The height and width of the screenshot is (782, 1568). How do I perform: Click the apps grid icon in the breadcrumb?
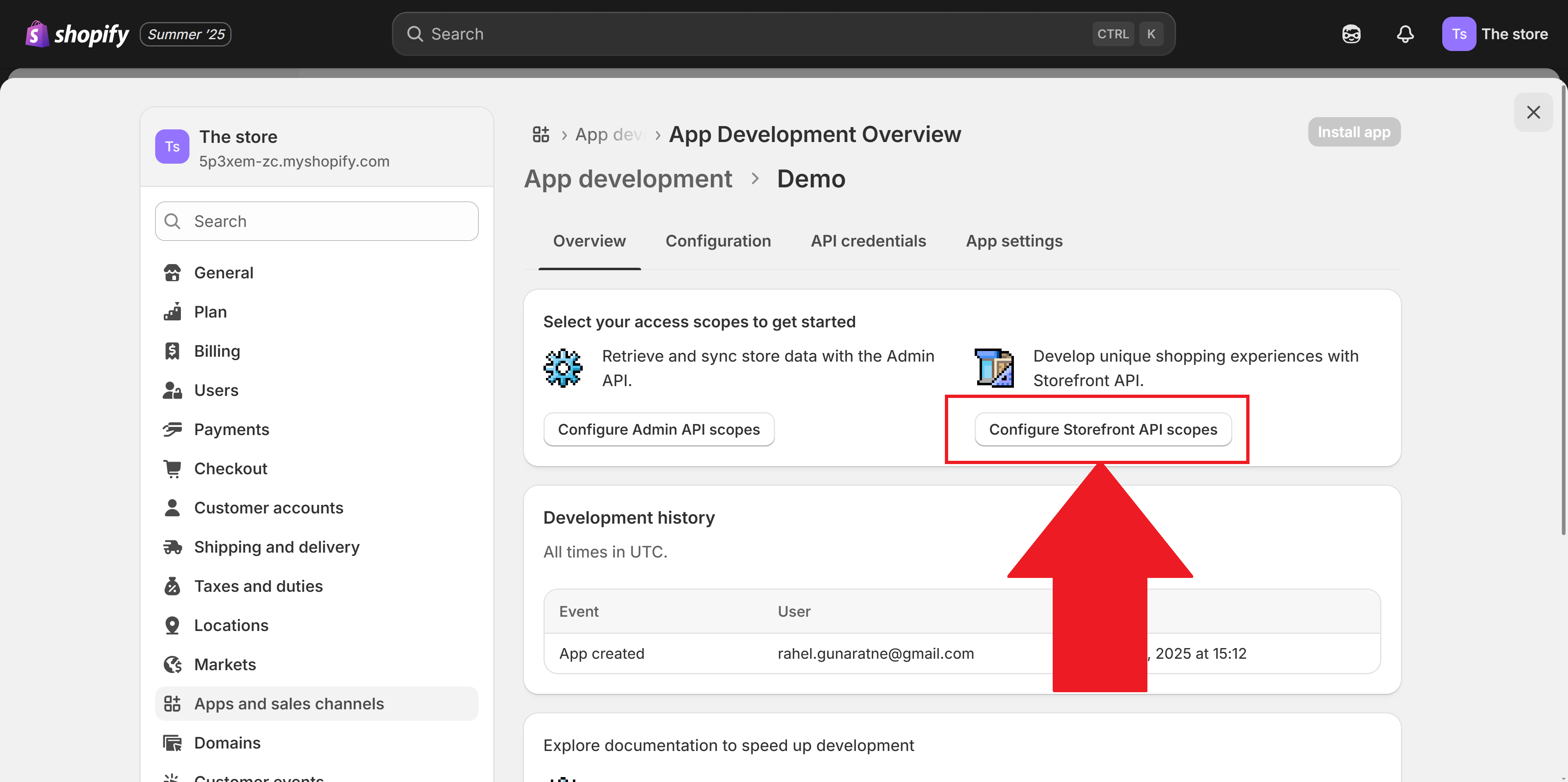tap(541, 134)
